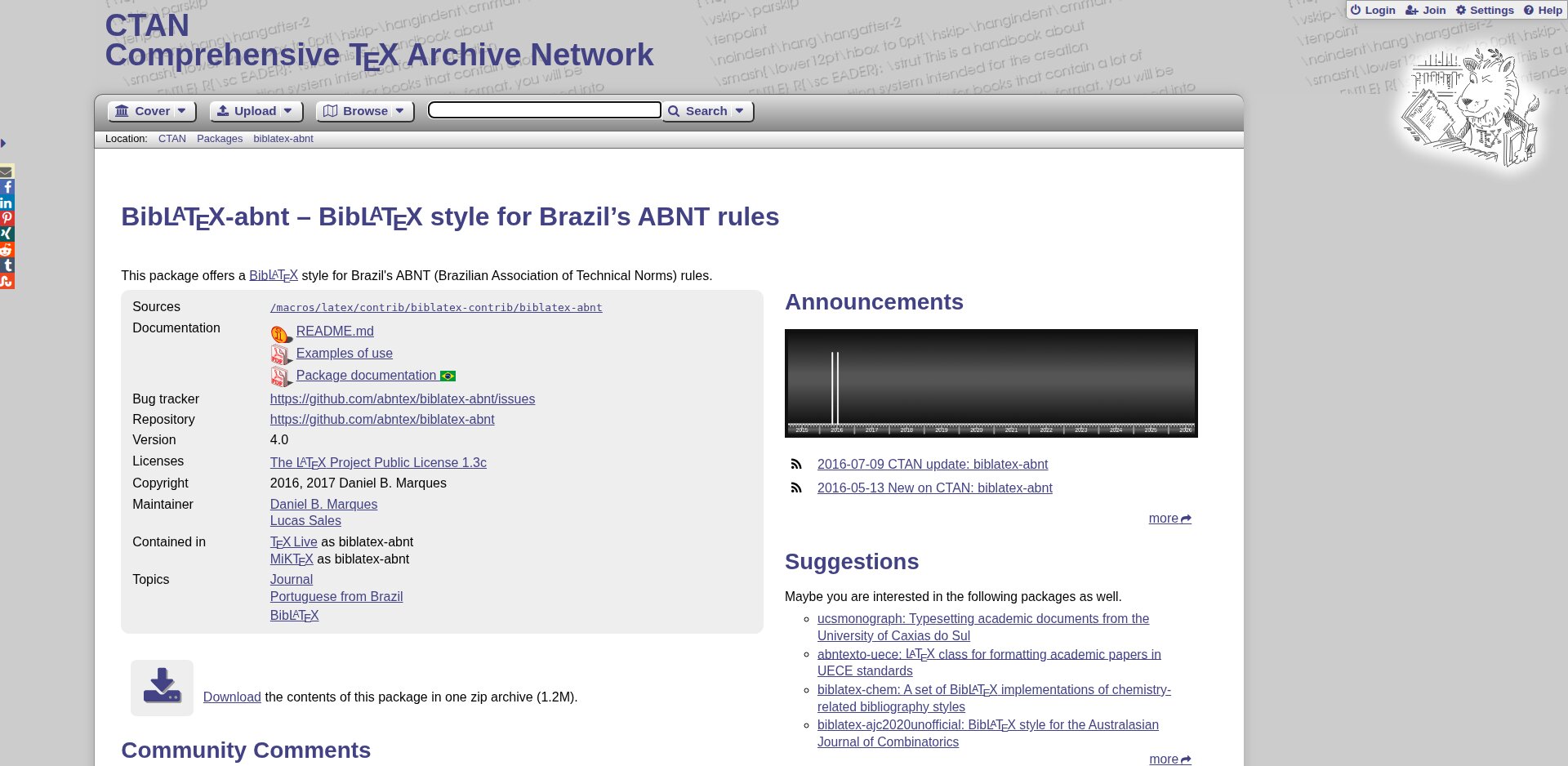This screenshot has width=1568, height=766.
Task: Click the PDF icon beside Package documentation
Action: [x=281, y=377]
